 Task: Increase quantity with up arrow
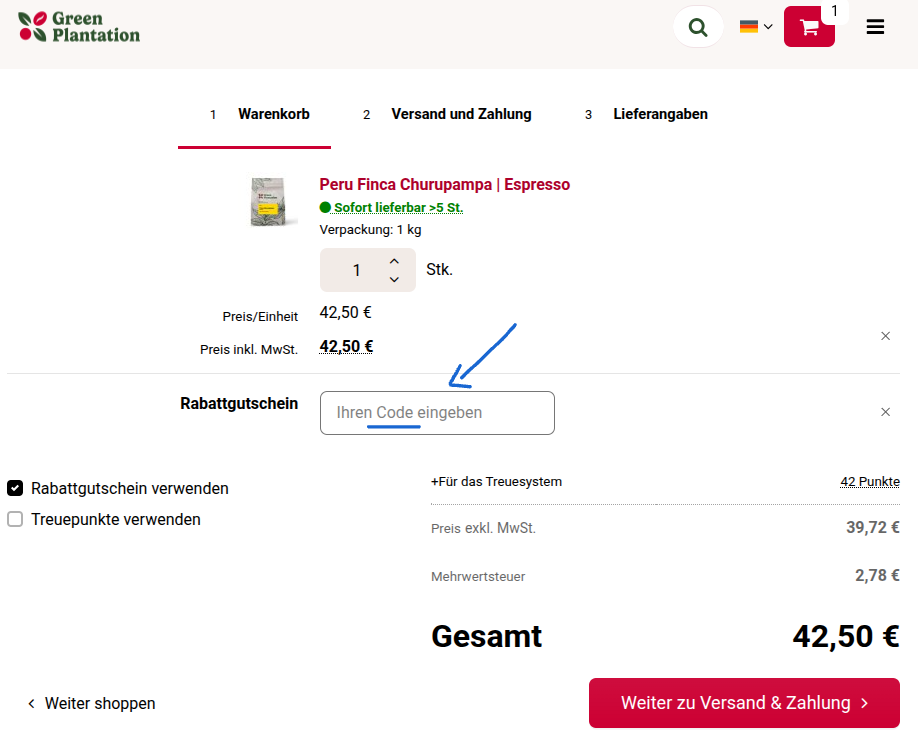[x=394, y=261]
